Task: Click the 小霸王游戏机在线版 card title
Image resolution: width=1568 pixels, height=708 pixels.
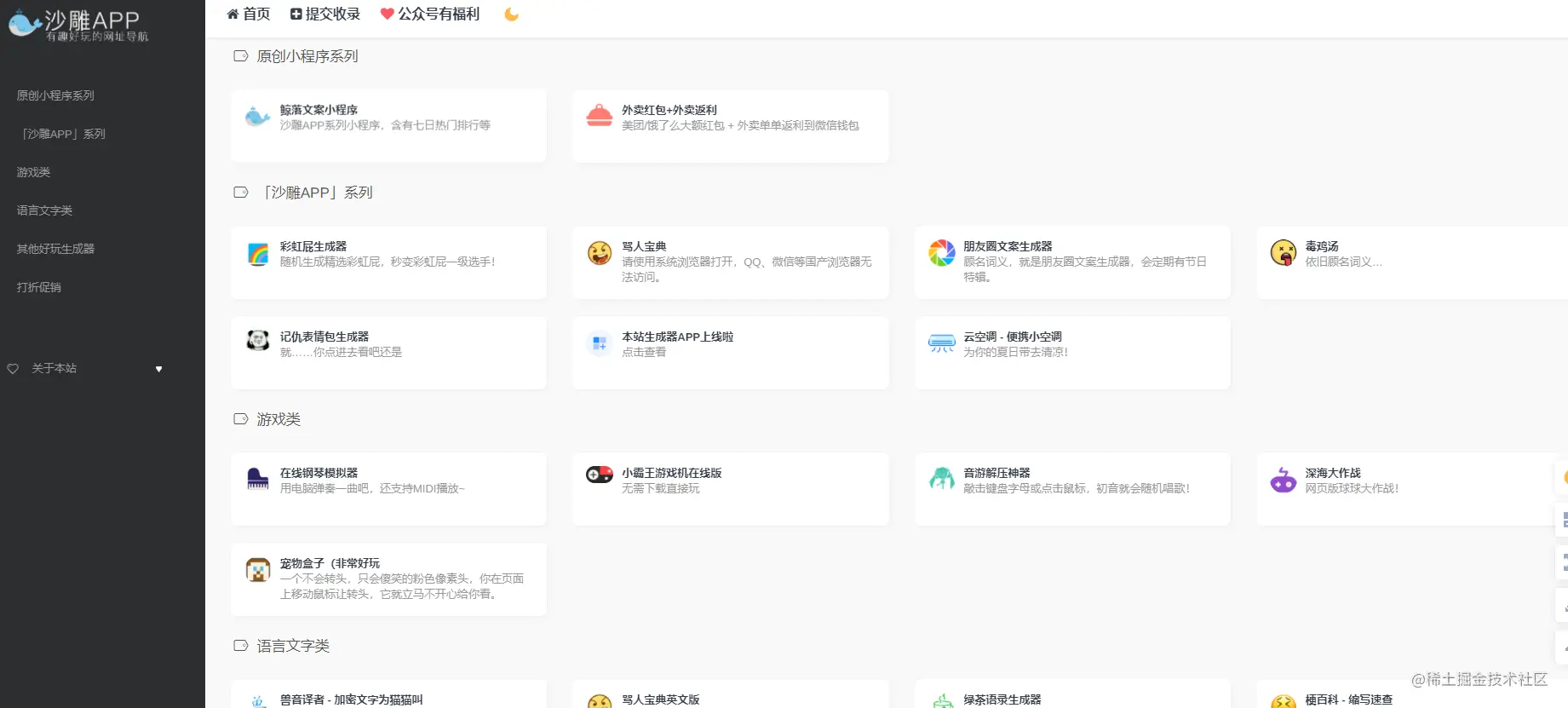Action: click(x=671, y=473)
